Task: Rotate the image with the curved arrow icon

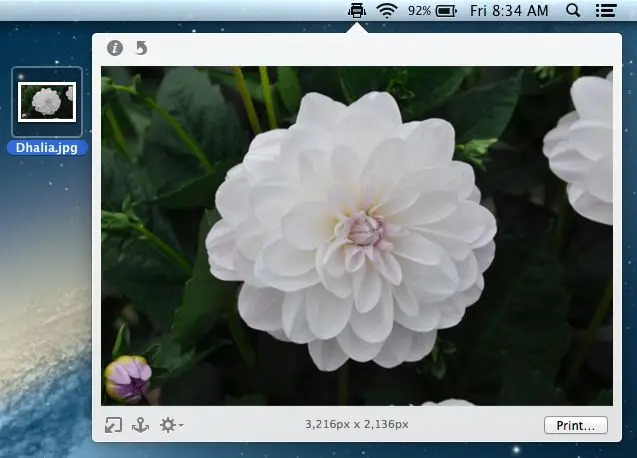Action: (x=141, y=48)
